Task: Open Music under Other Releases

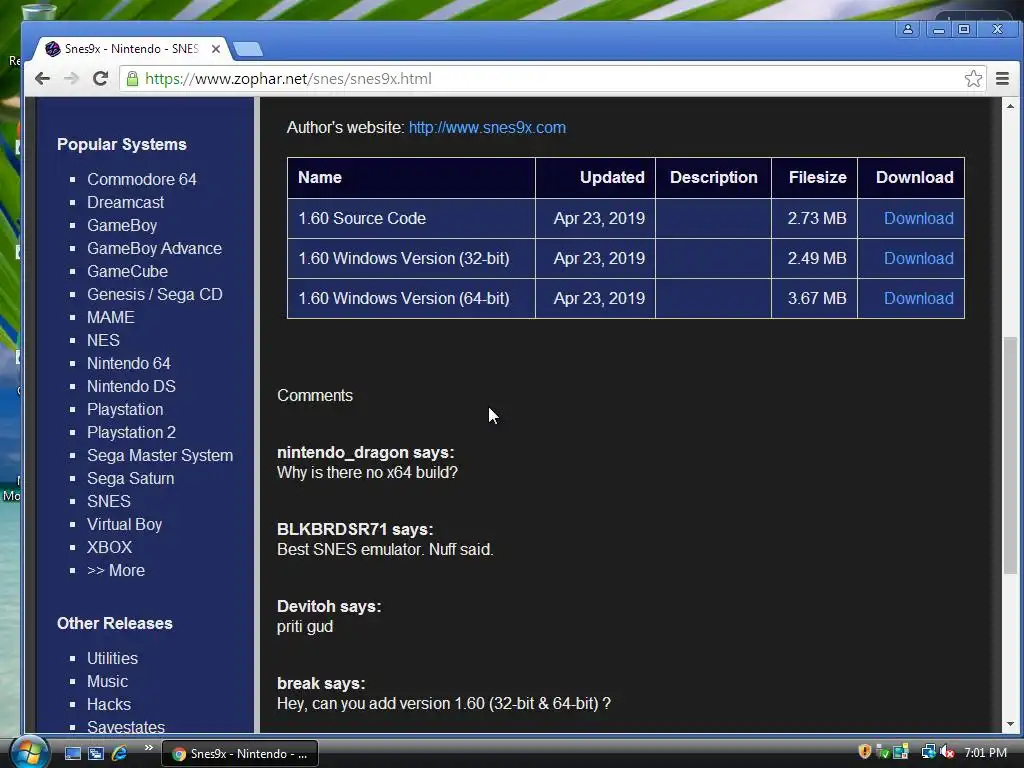Action: pyautogui.click(x=107, y=681)
